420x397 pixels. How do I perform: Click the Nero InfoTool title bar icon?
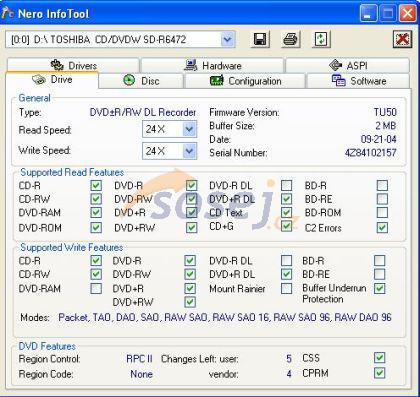click(7, 13)
